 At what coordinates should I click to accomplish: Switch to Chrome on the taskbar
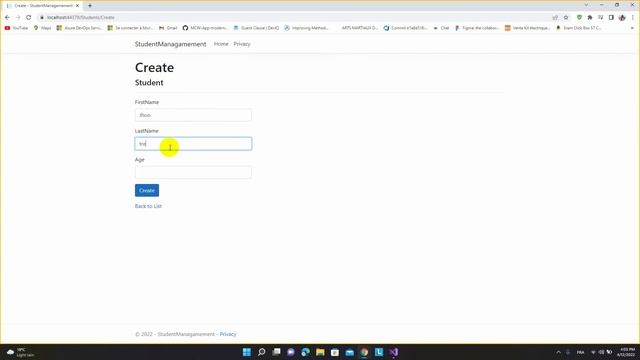[364, 352]
